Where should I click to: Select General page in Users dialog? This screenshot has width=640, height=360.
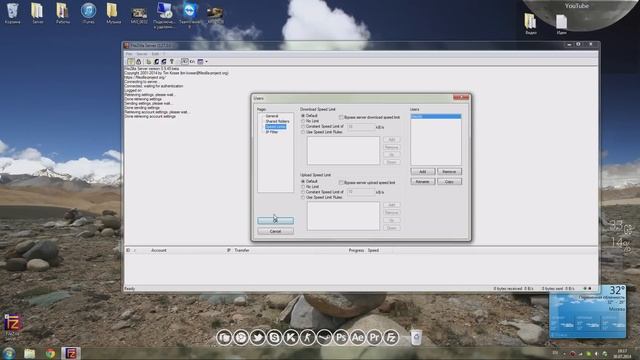pyautogui.click(x=272, y=116)
